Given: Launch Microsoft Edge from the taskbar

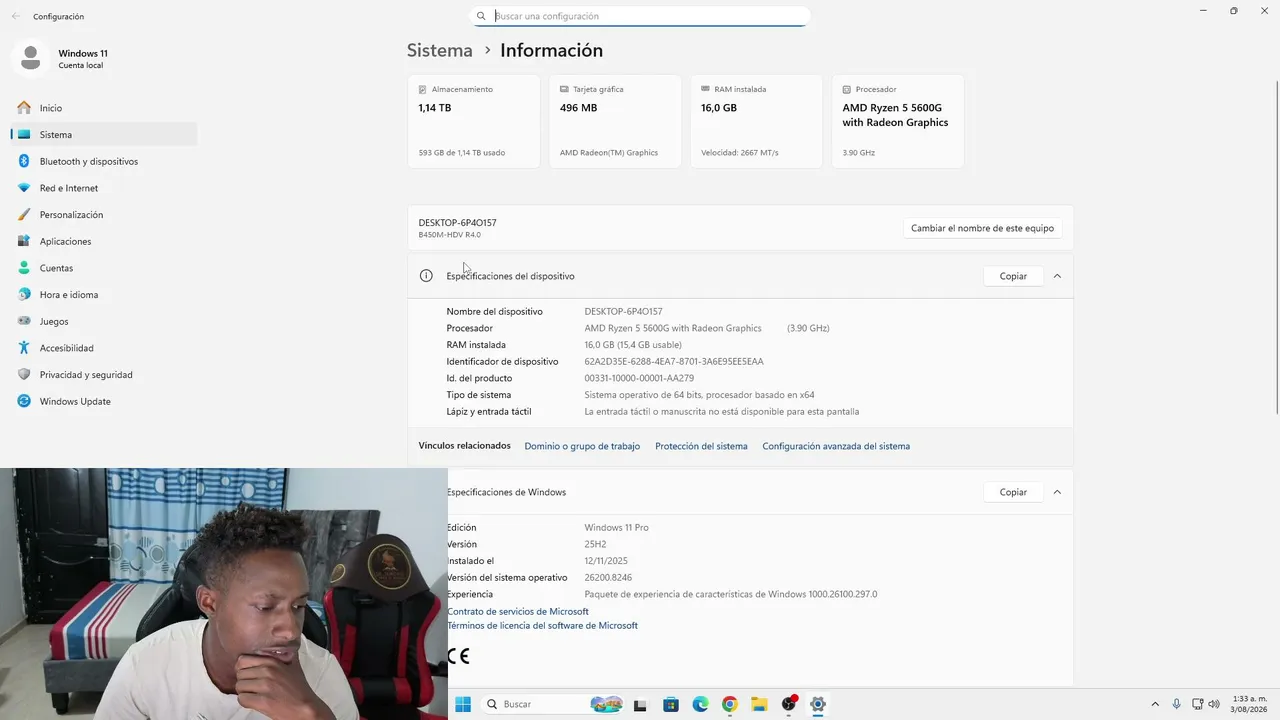Looking at the screenshot, I should click(x=700, y=704).
